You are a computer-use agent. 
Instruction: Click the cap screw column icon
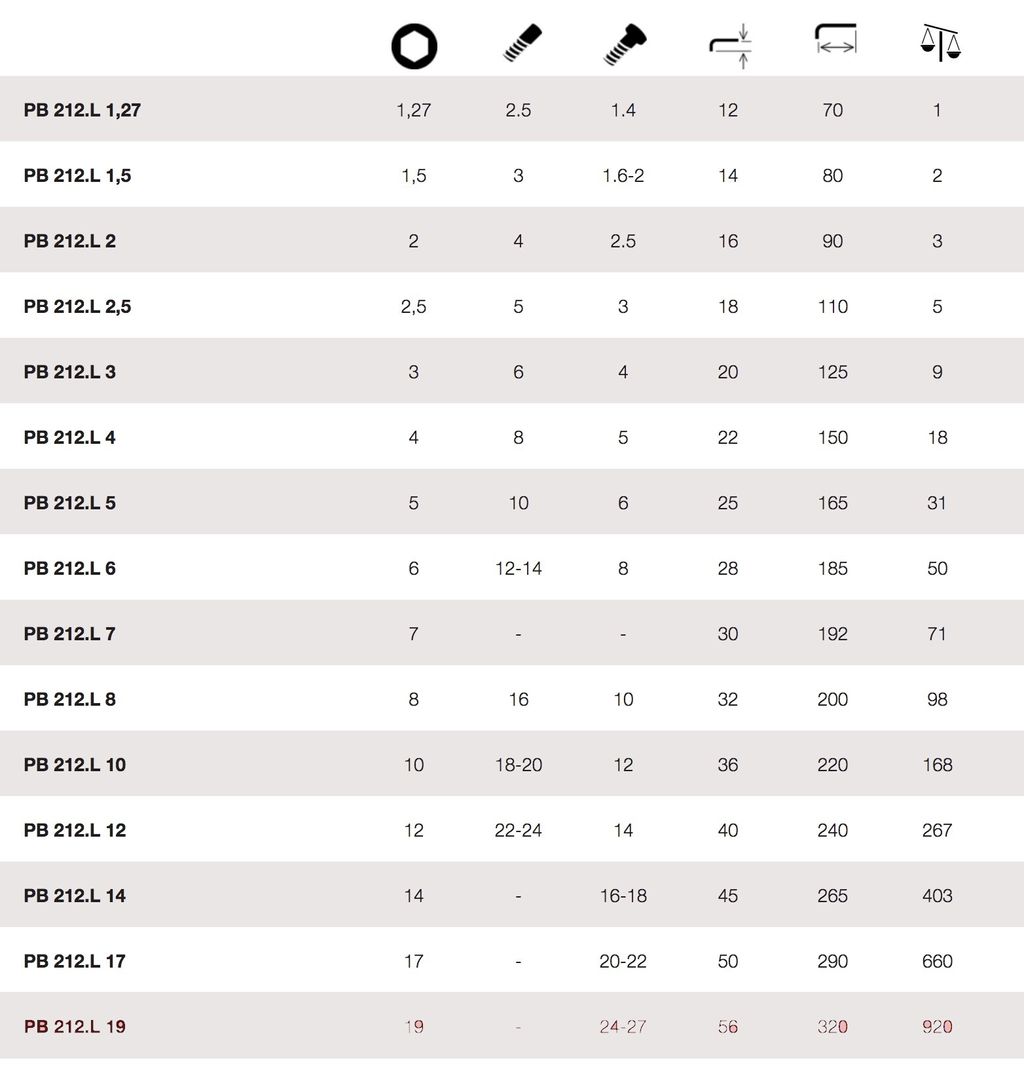click(x=625, y=45)
